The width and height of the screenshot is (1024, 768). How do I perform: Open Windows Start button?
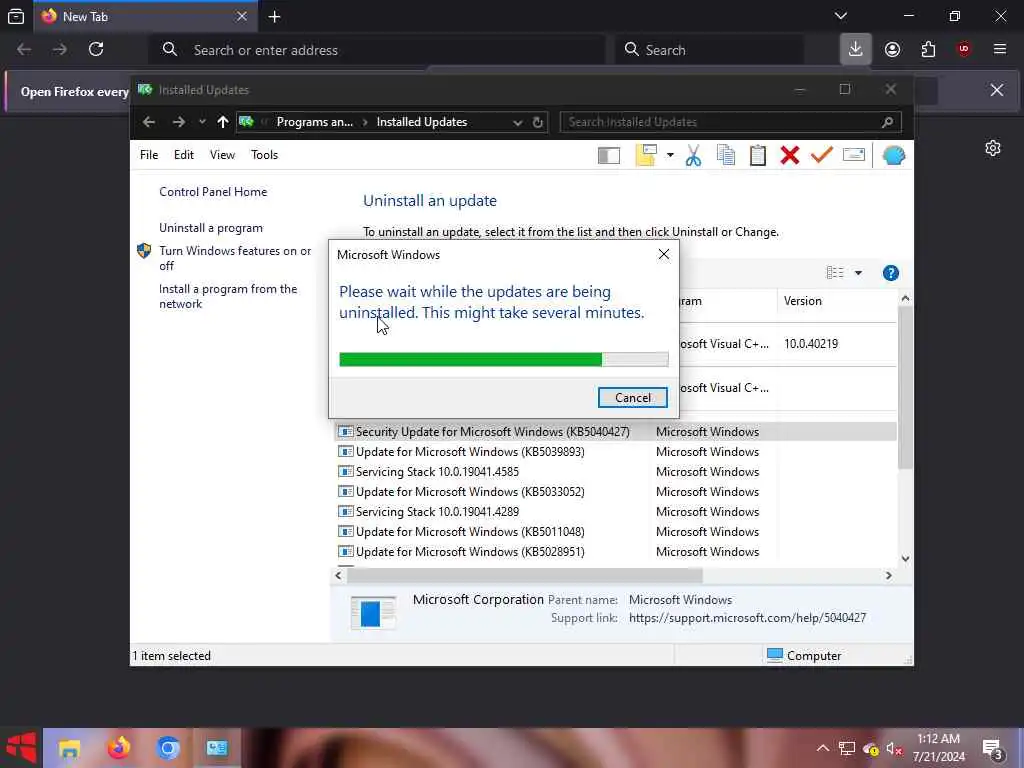(22, 748)
